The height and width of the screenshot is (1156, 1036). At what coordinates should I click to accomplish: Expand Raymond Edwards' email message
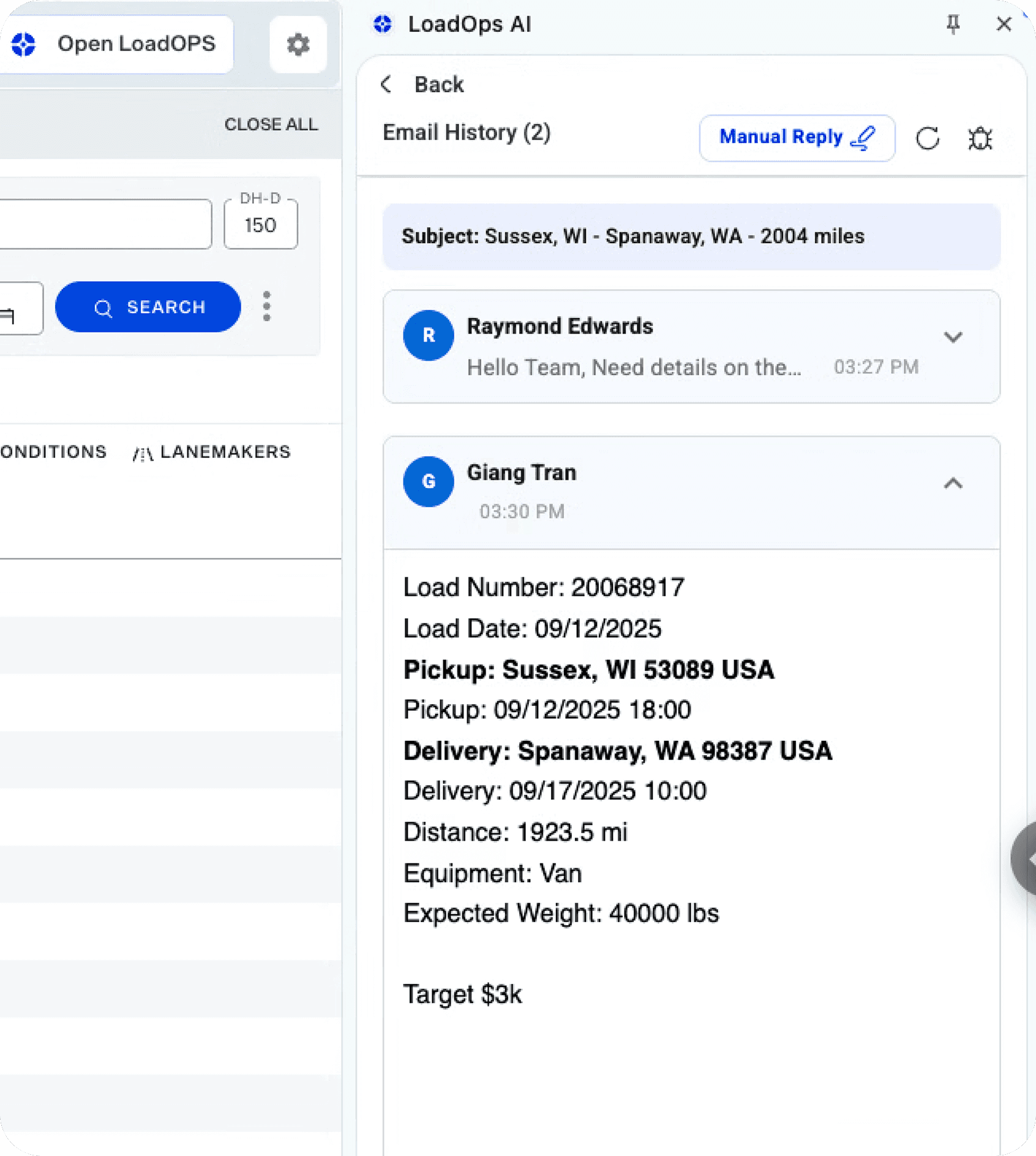point(953,337)
